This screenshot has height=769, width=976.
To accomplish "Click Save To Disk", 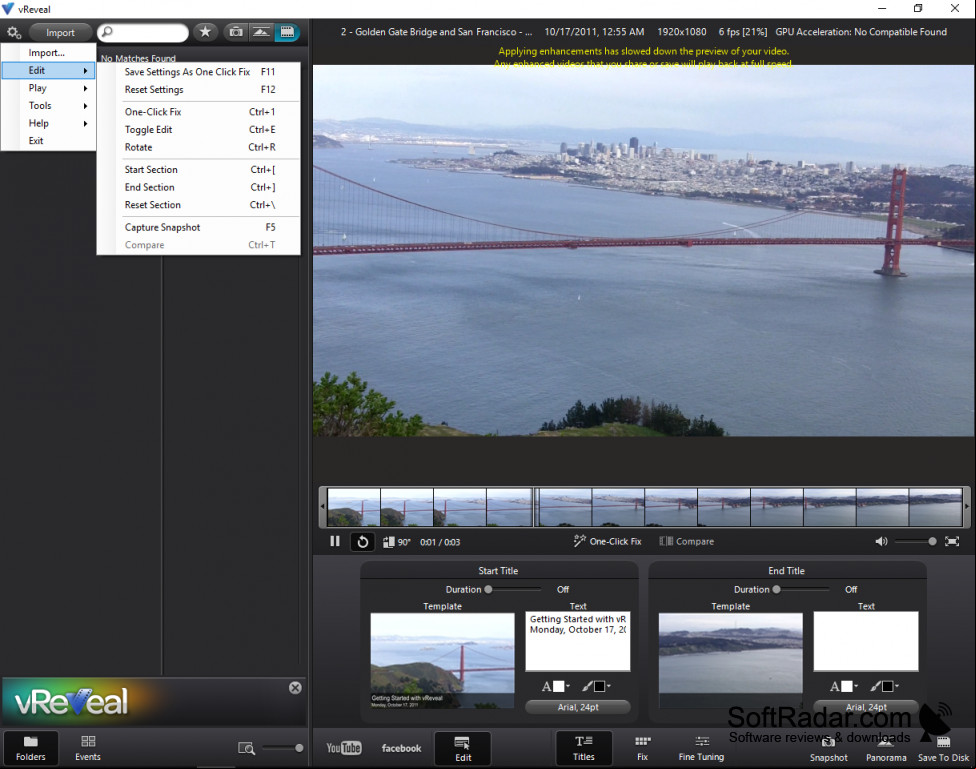I will tap(943, 749).
